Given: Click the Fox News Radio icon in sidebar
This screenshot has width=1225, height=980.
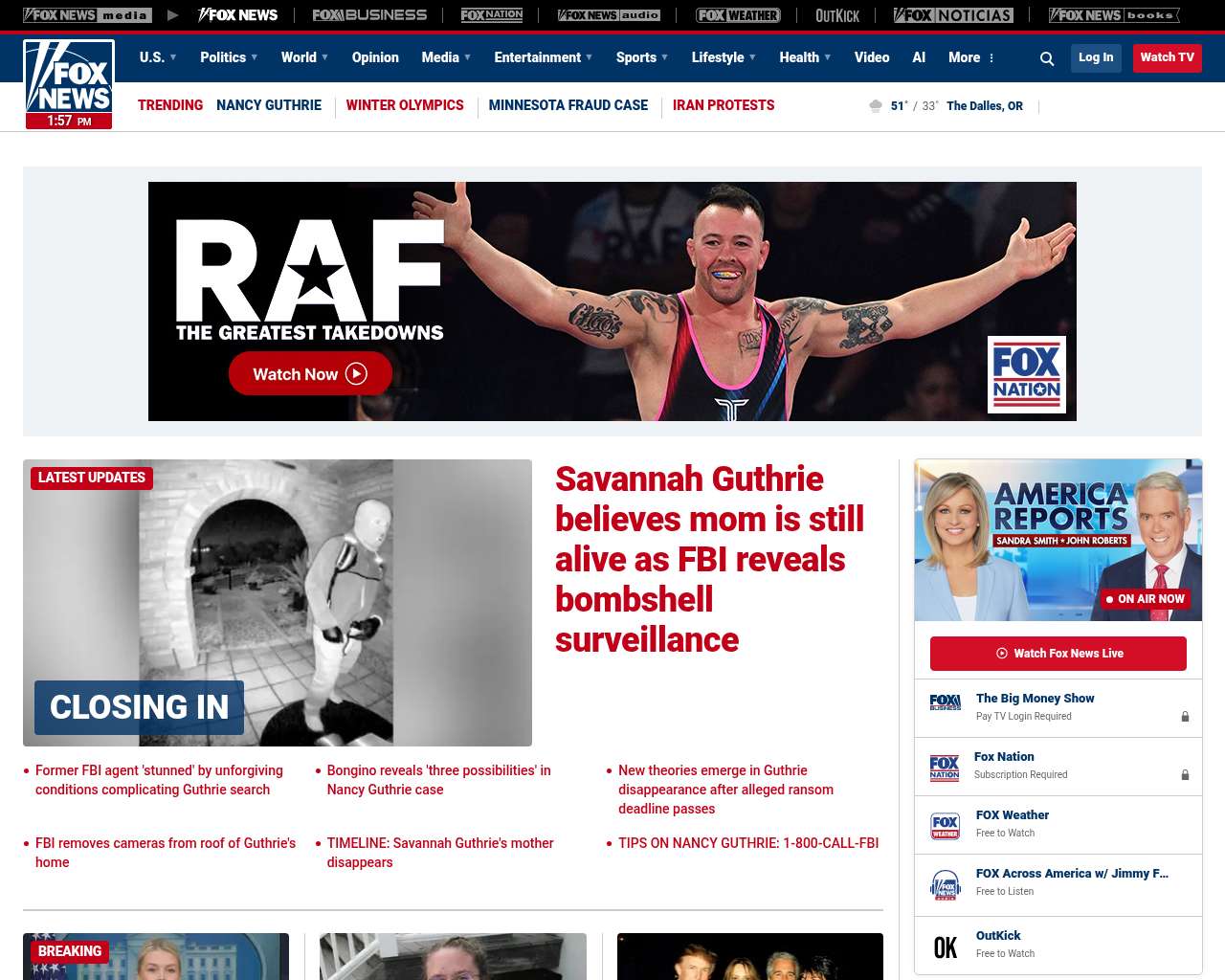Looking at the screenshot, I should point(946,885).
